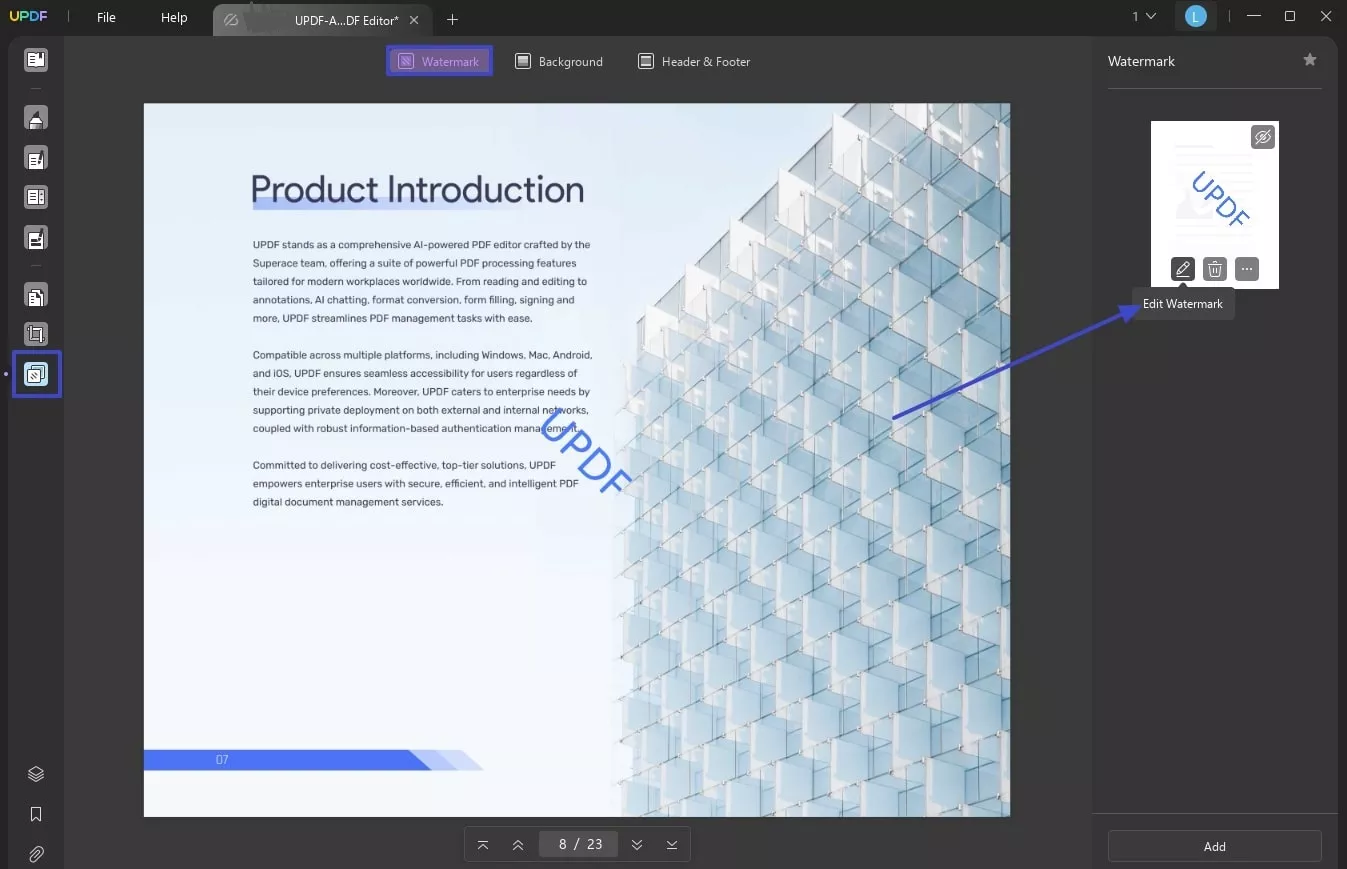Go to last page arrow
Image resolution: width=1347 pixels, height=869 pixels.
[672, 845]
